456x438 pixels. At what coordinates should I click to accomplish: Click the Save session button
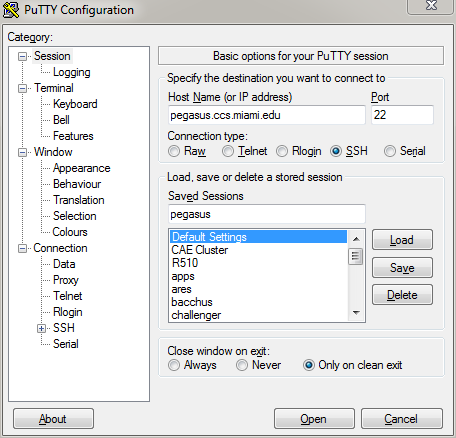tap(402, 268)
